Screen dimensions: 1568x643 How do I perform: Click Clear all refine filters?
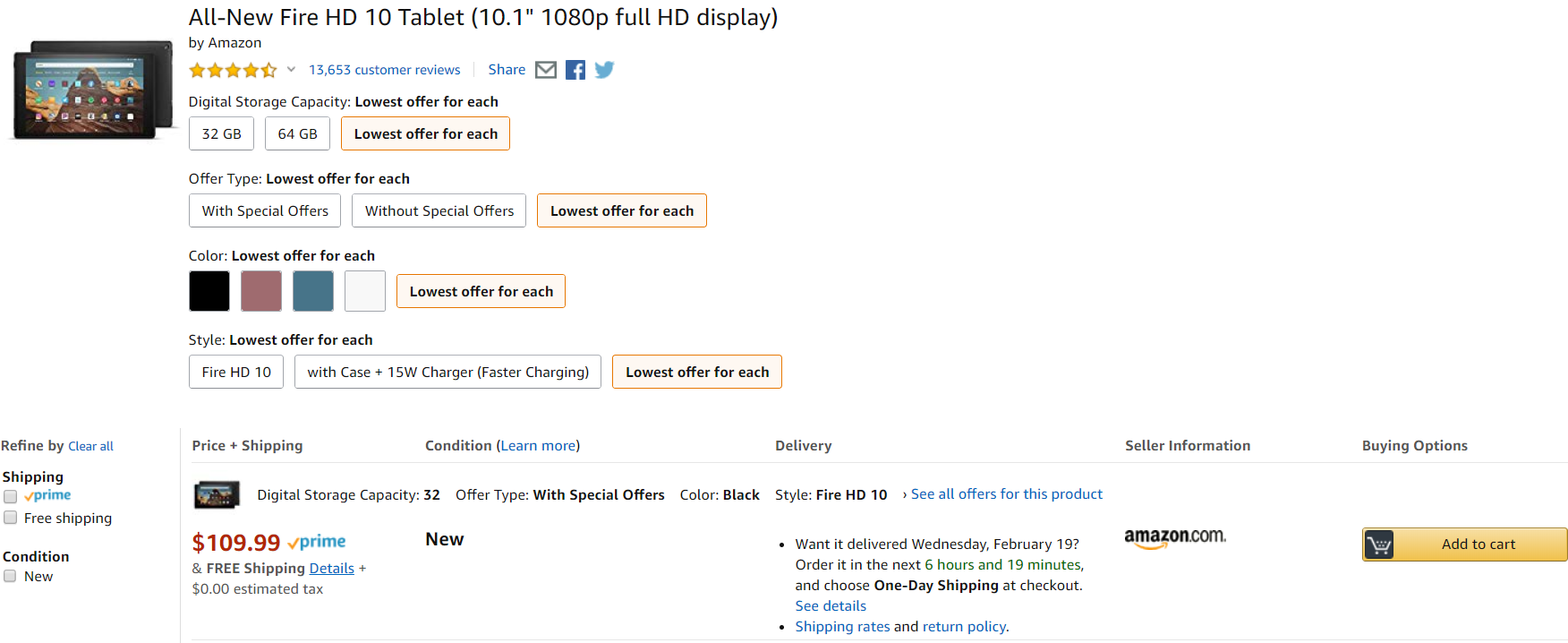pos(90,446)
